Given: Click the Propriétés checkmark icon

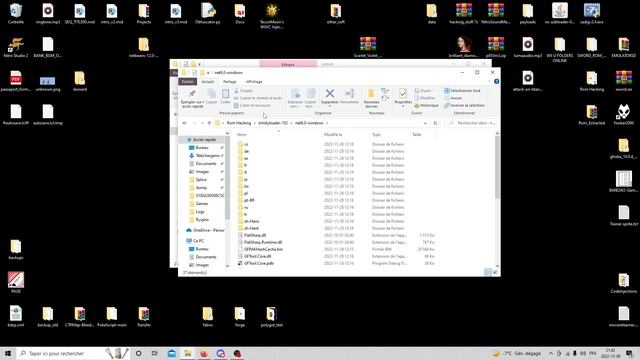Looking at the screenshot, I should point(403,93).
